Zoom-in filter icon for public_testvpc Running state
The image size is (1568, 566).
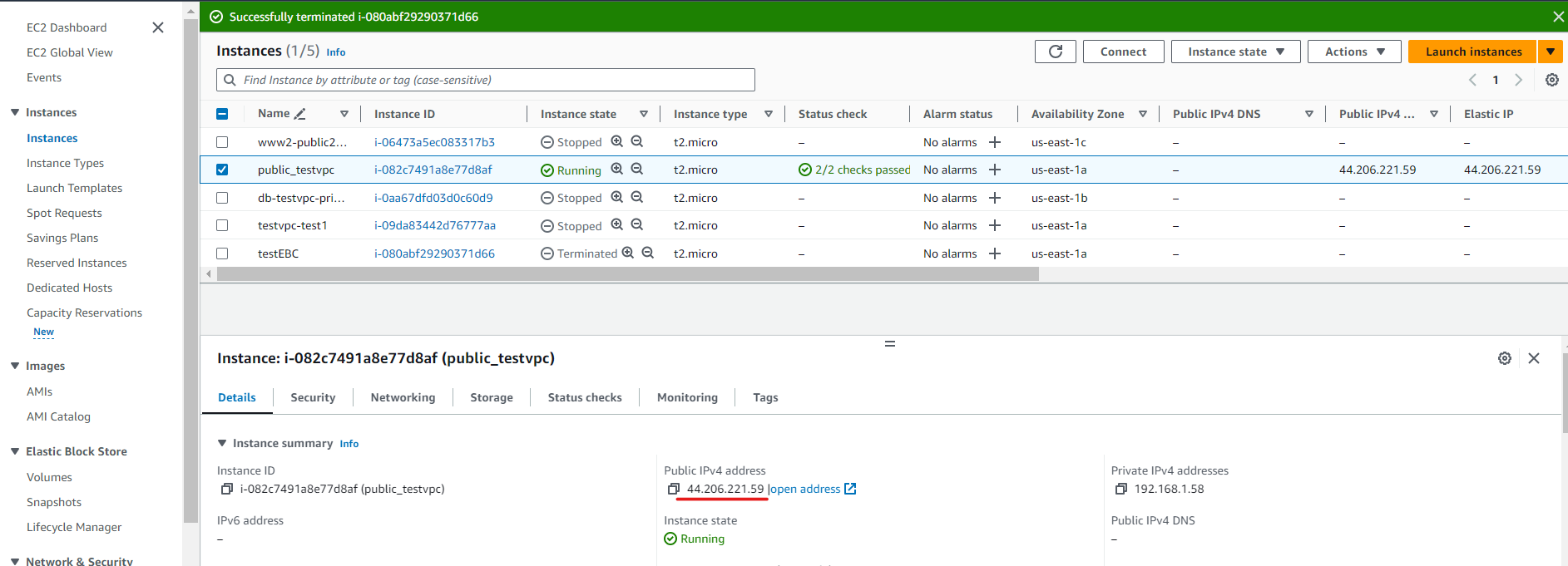[x=617, y=169]
